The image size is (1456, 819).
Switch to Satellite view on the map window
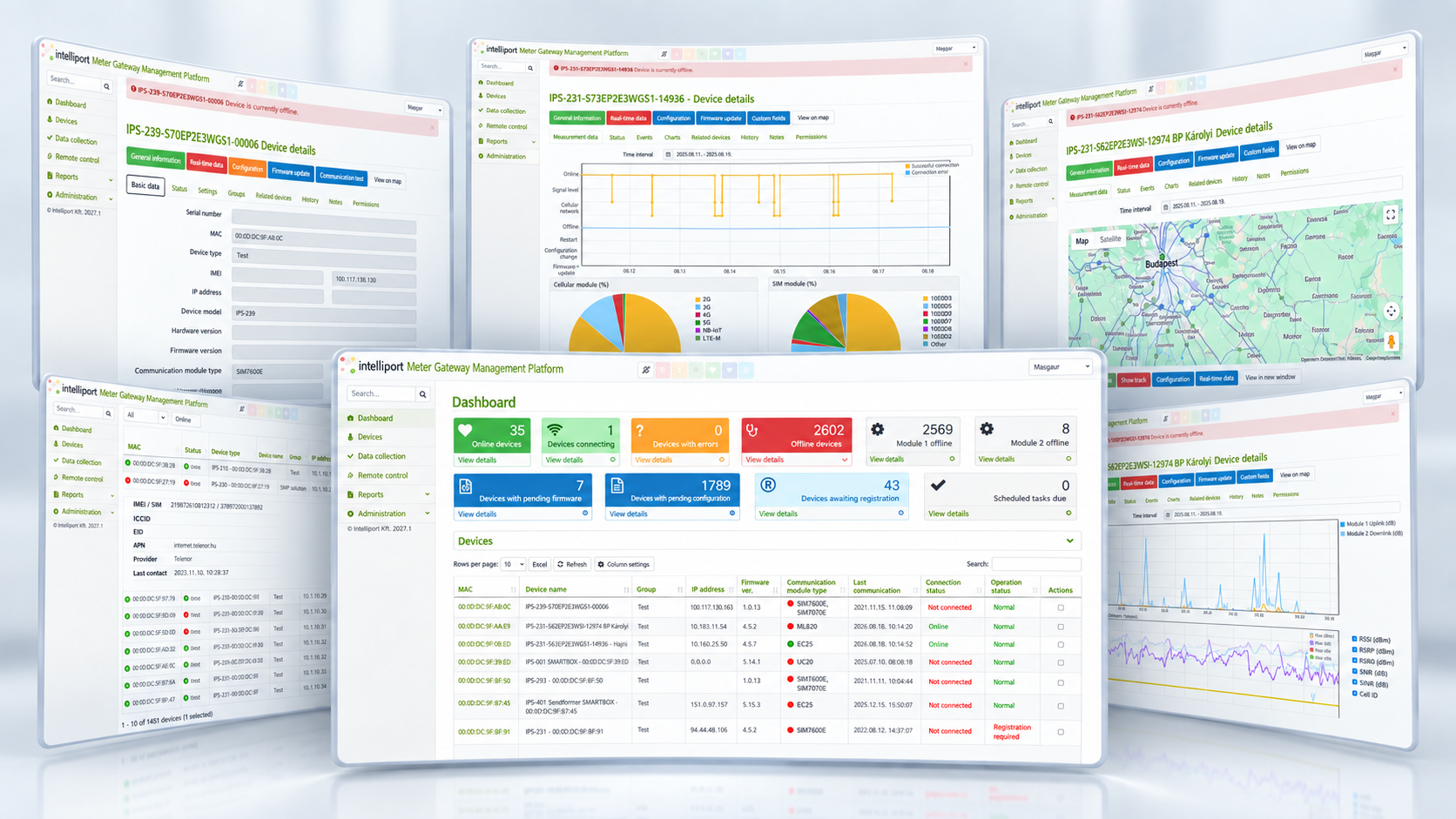point(1110,239)
